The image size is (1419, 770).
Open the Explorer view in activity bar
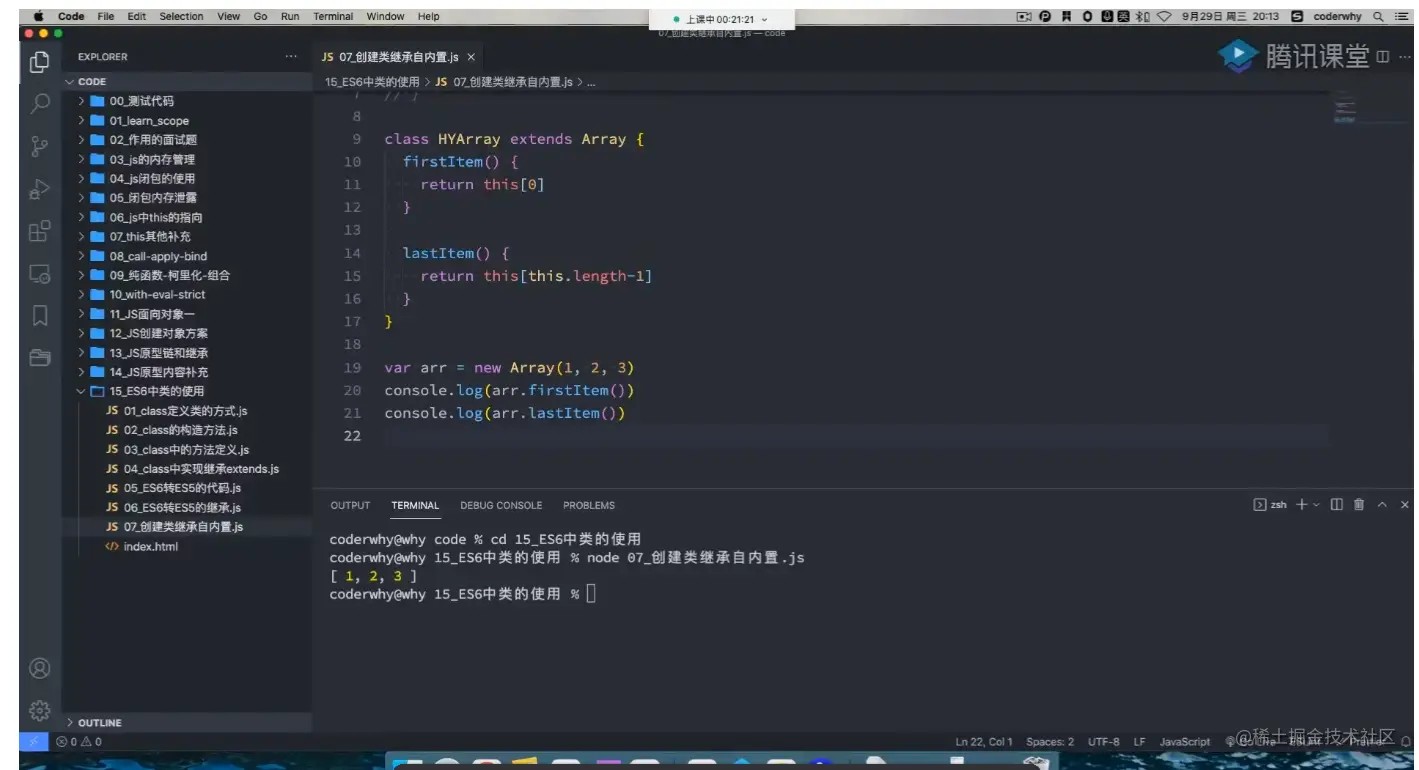[x=40, y=62]
